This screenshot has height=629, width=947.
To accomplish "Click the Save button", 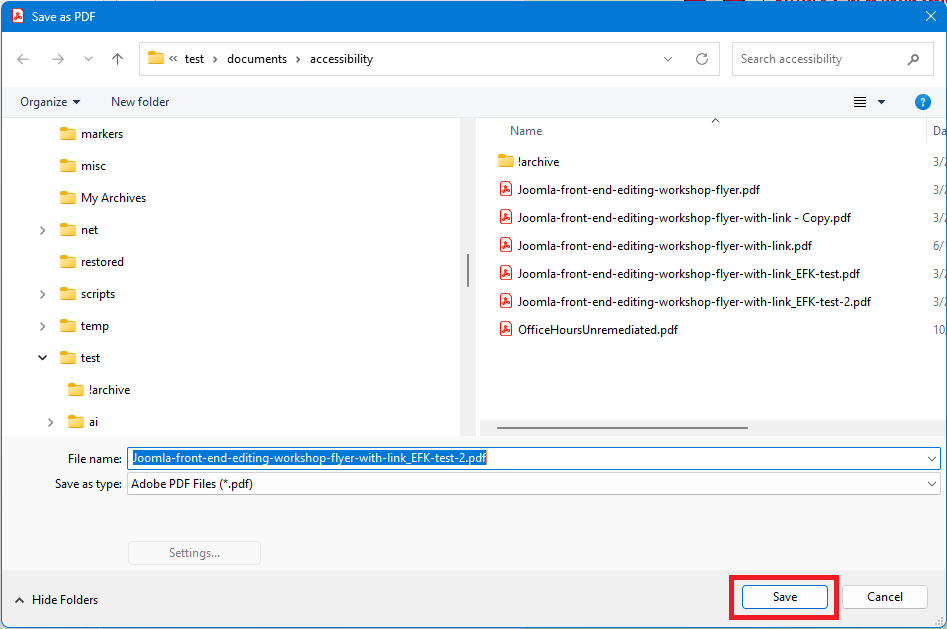I will pos(785,597).
